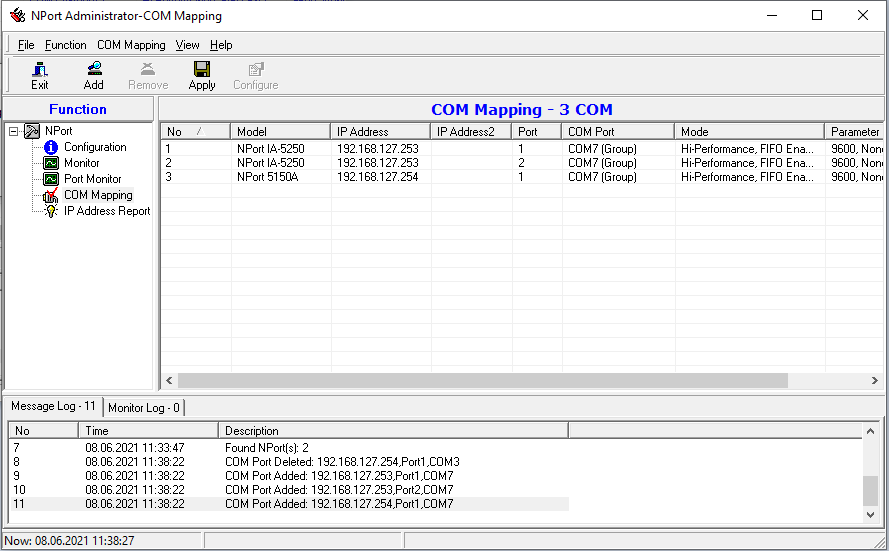
Task: Open the File menu
Action: point(26,45)
